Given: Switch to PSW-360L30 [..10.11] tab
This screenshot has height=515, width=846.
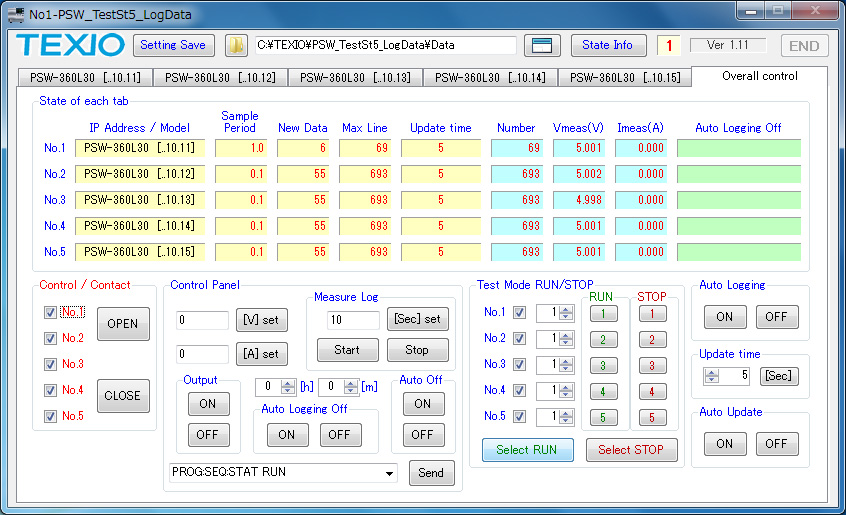Looking at the screenshot, I should click(85, 78).
